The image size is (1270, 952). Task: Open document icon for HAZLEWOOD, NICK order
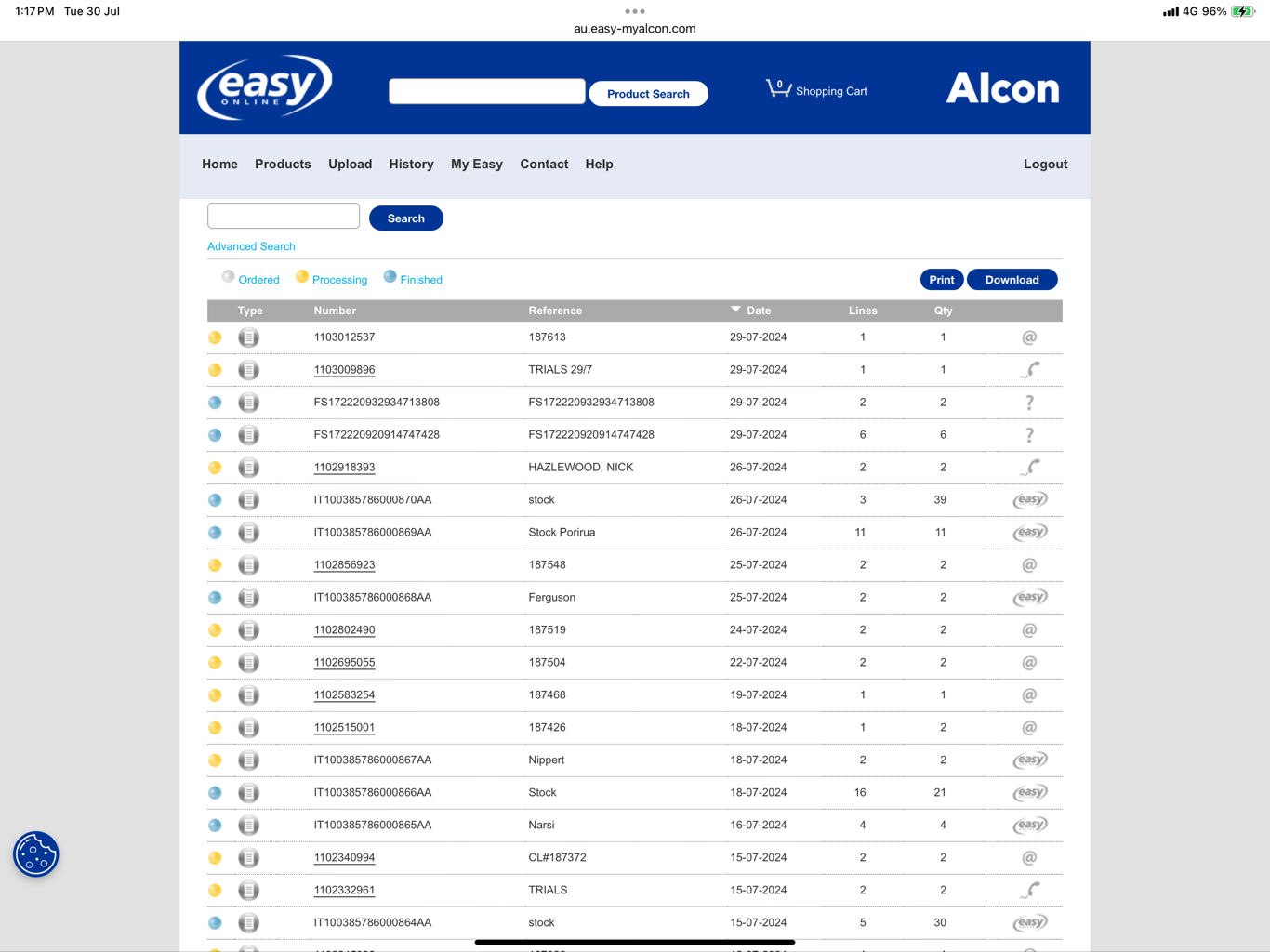pos(248,468)
